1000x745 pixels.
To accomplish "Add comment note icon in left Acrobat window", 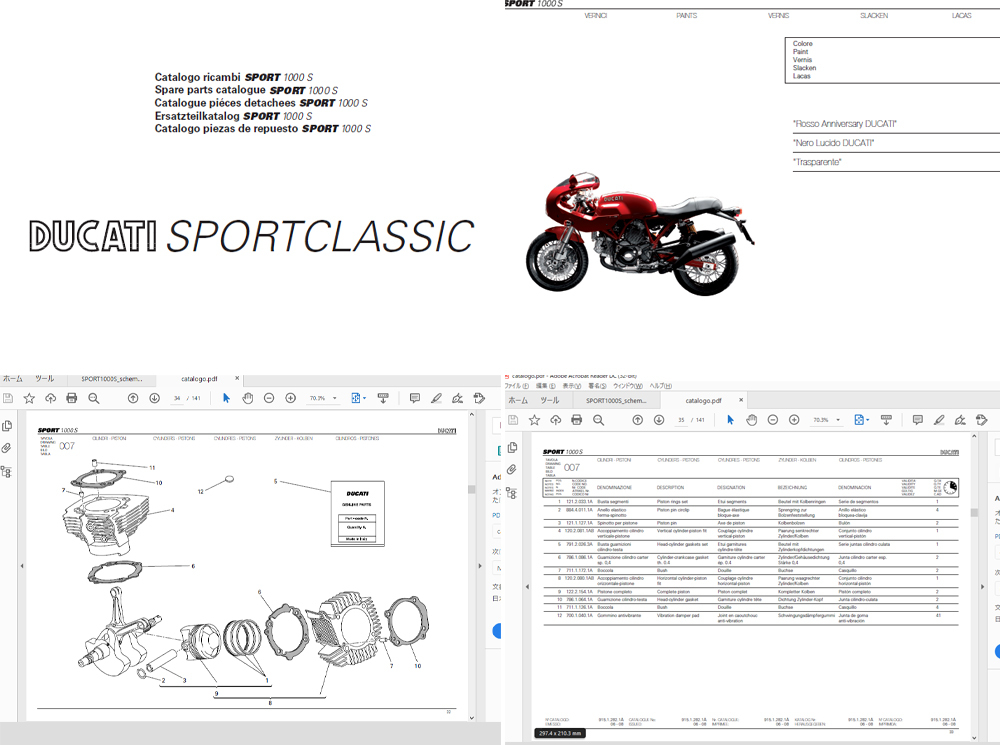I will [x=415, y=398].
